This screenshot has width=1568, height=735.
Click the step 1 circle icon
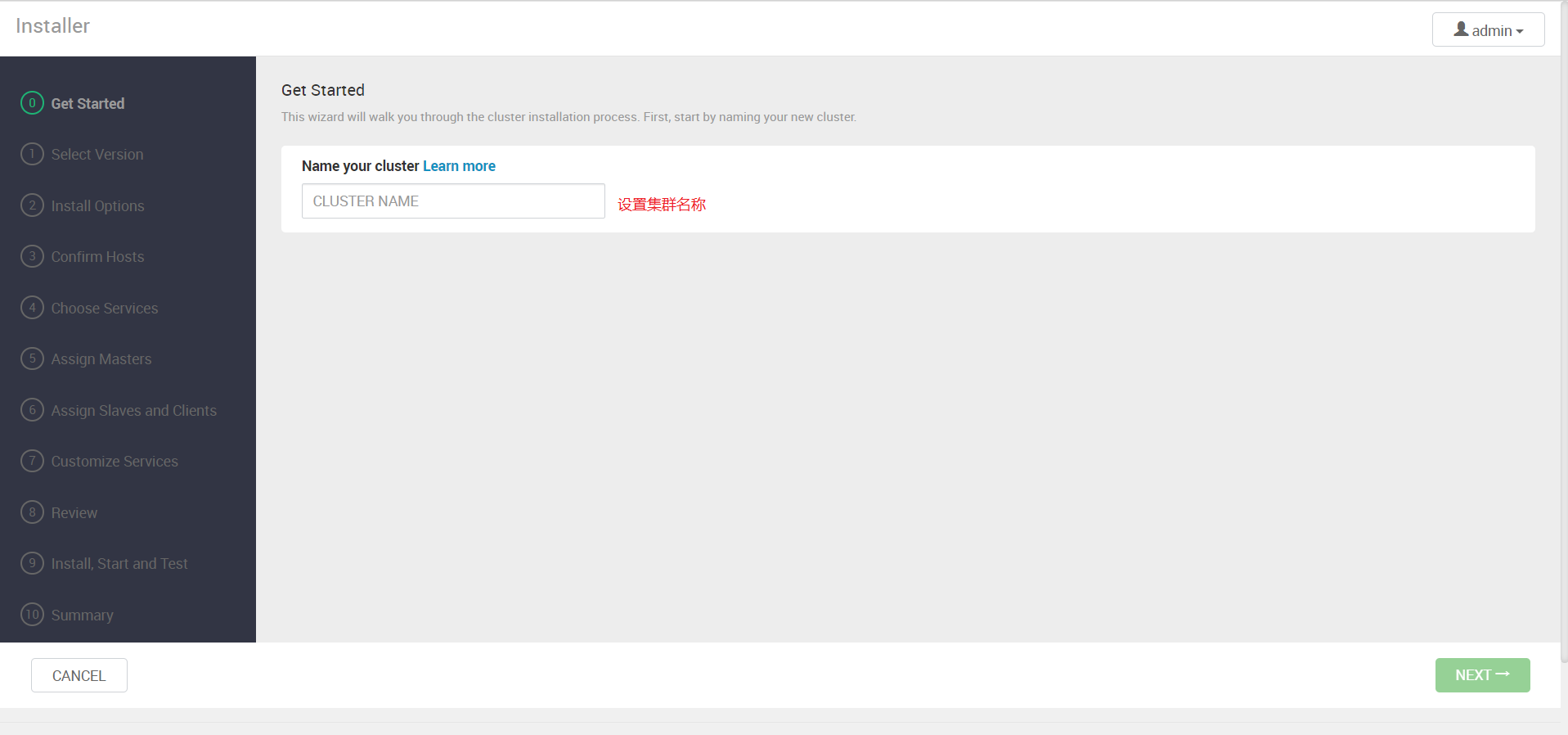32,154
